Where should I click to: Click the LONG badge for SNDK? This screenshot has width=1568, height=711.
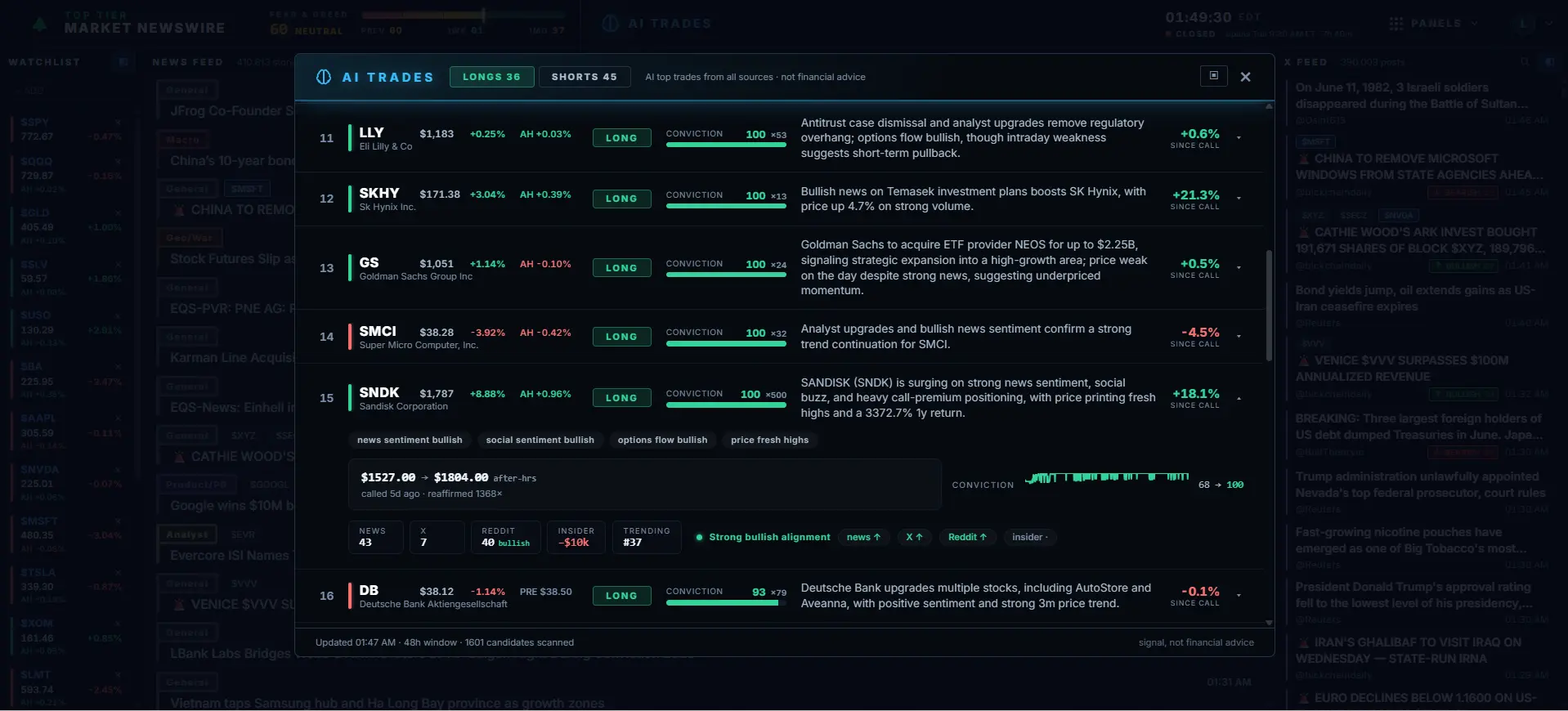(x=621, y=398)
